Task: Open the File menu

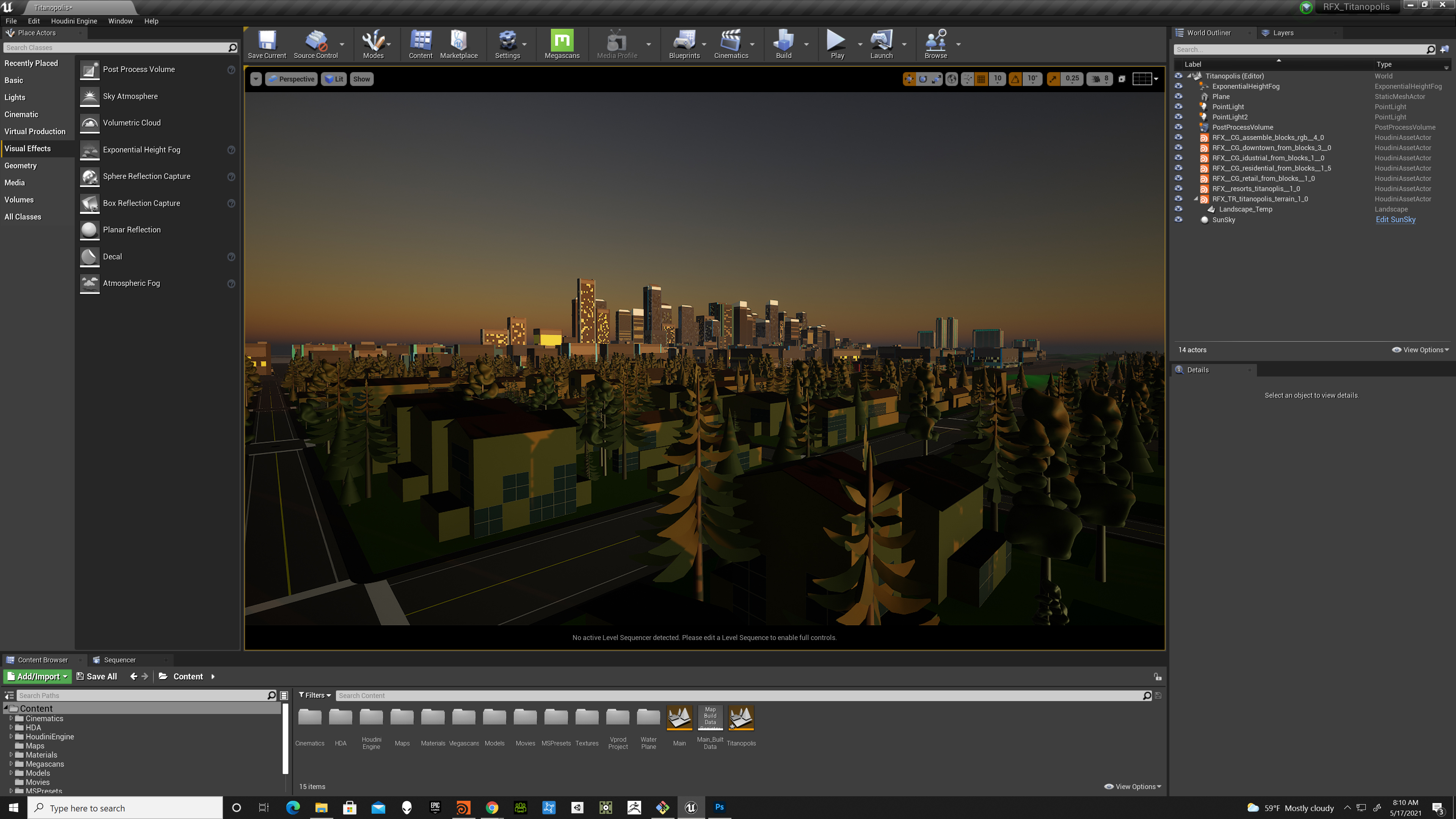Action: tap(11, 21)
